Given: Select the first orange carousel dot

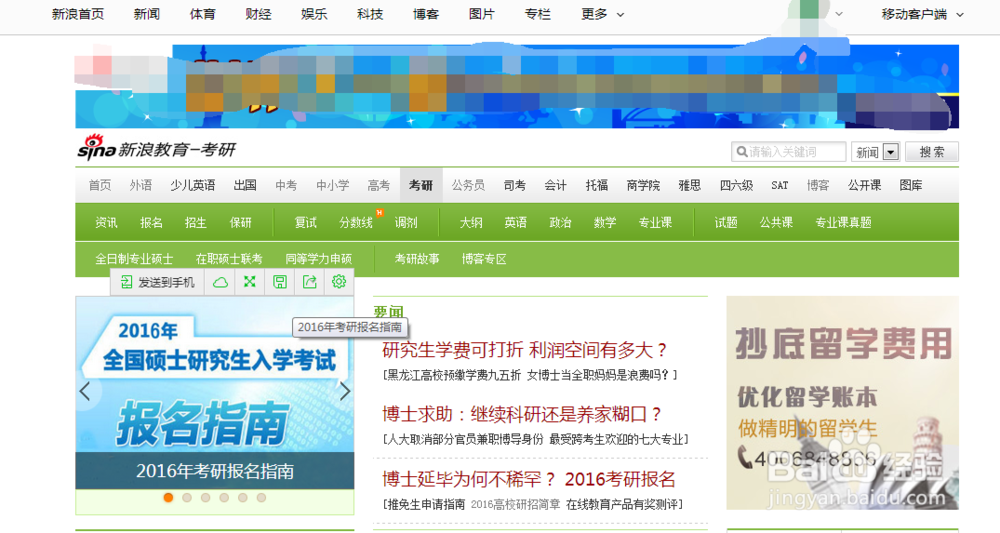Looking at the screenshot, I should [168, 497].
